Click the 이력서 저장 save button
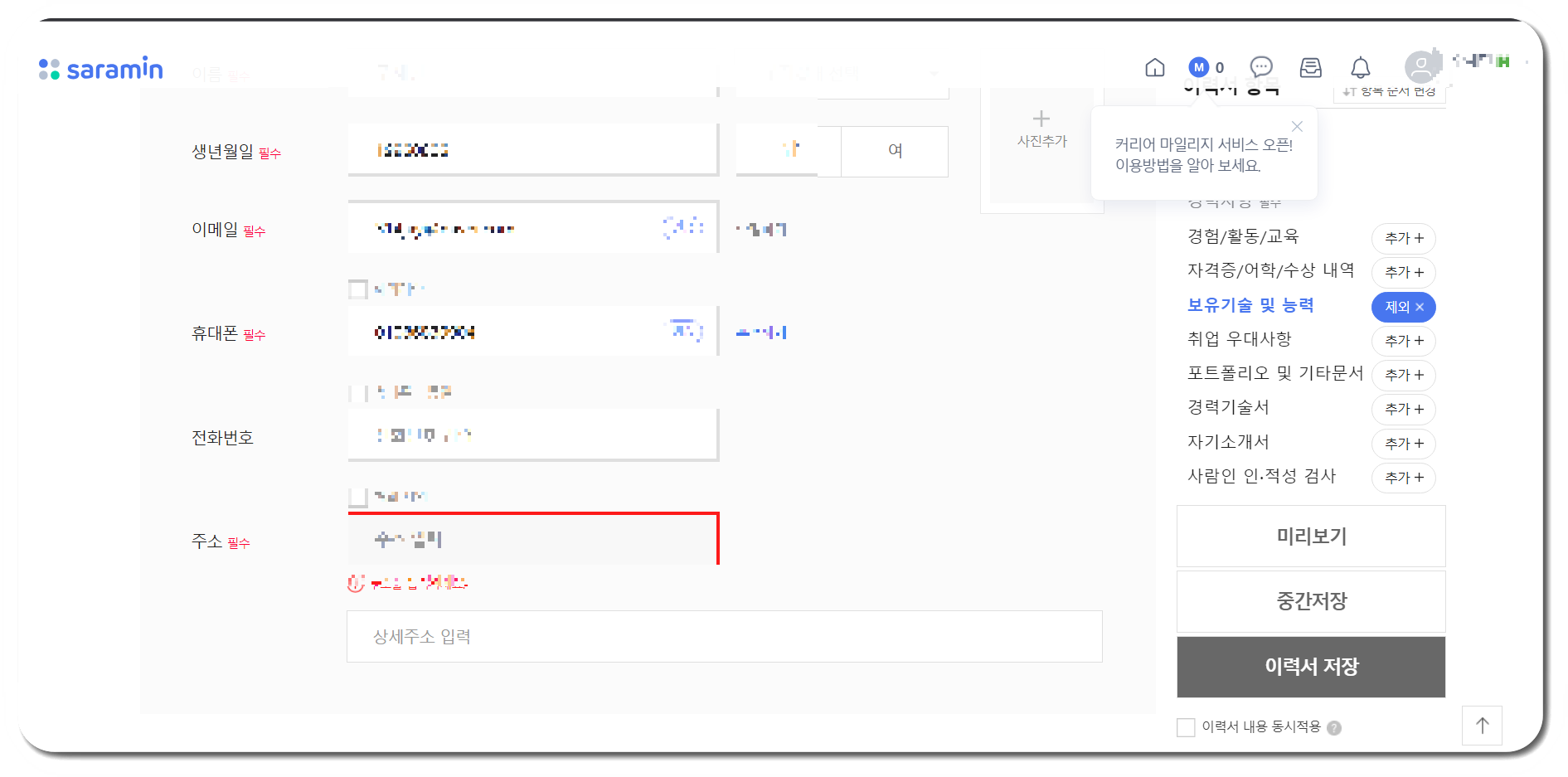 (x=1310, y=666)
